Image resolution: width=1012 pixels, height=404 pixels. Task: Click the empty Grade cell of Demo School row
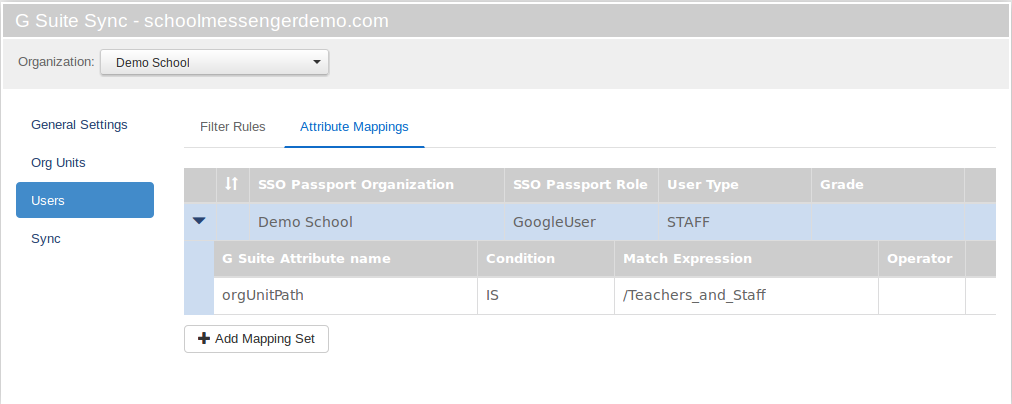pos(888,222)
